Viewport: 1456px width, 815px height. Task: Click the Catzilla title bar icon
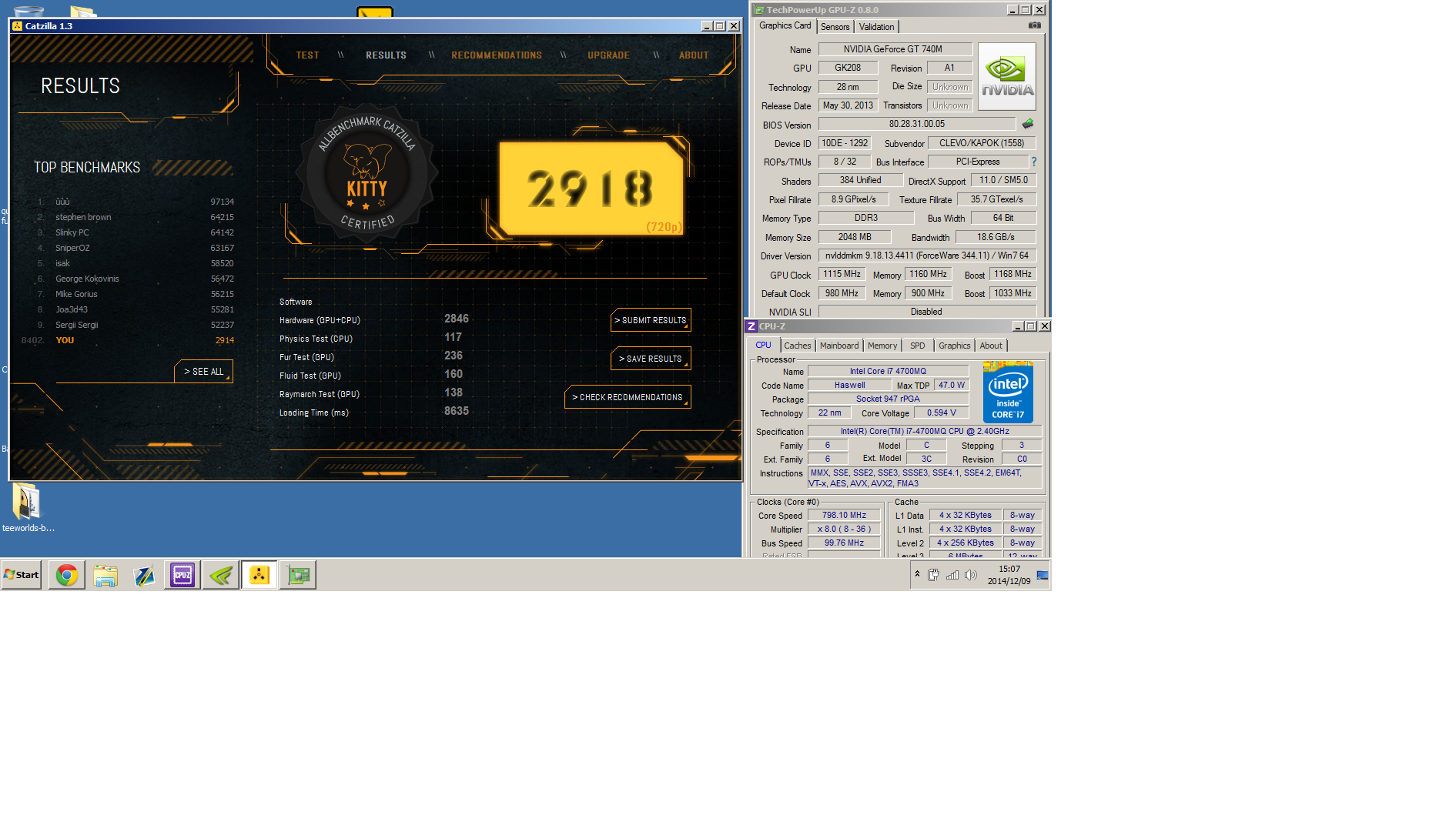point(17,25)
